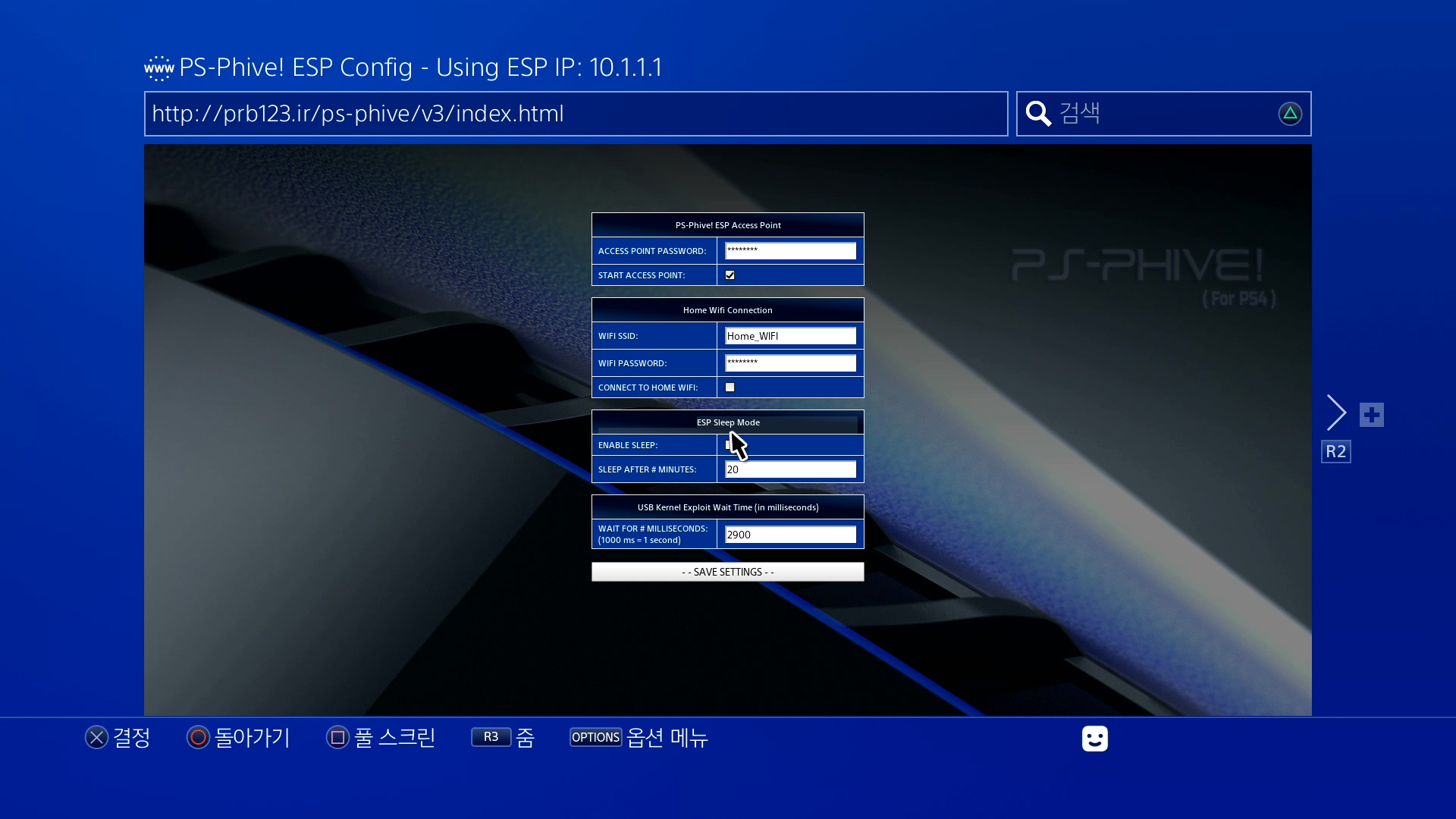Check the Connect to Home Wifi checkbox
1456x819 pixels.
coord(730,388)
